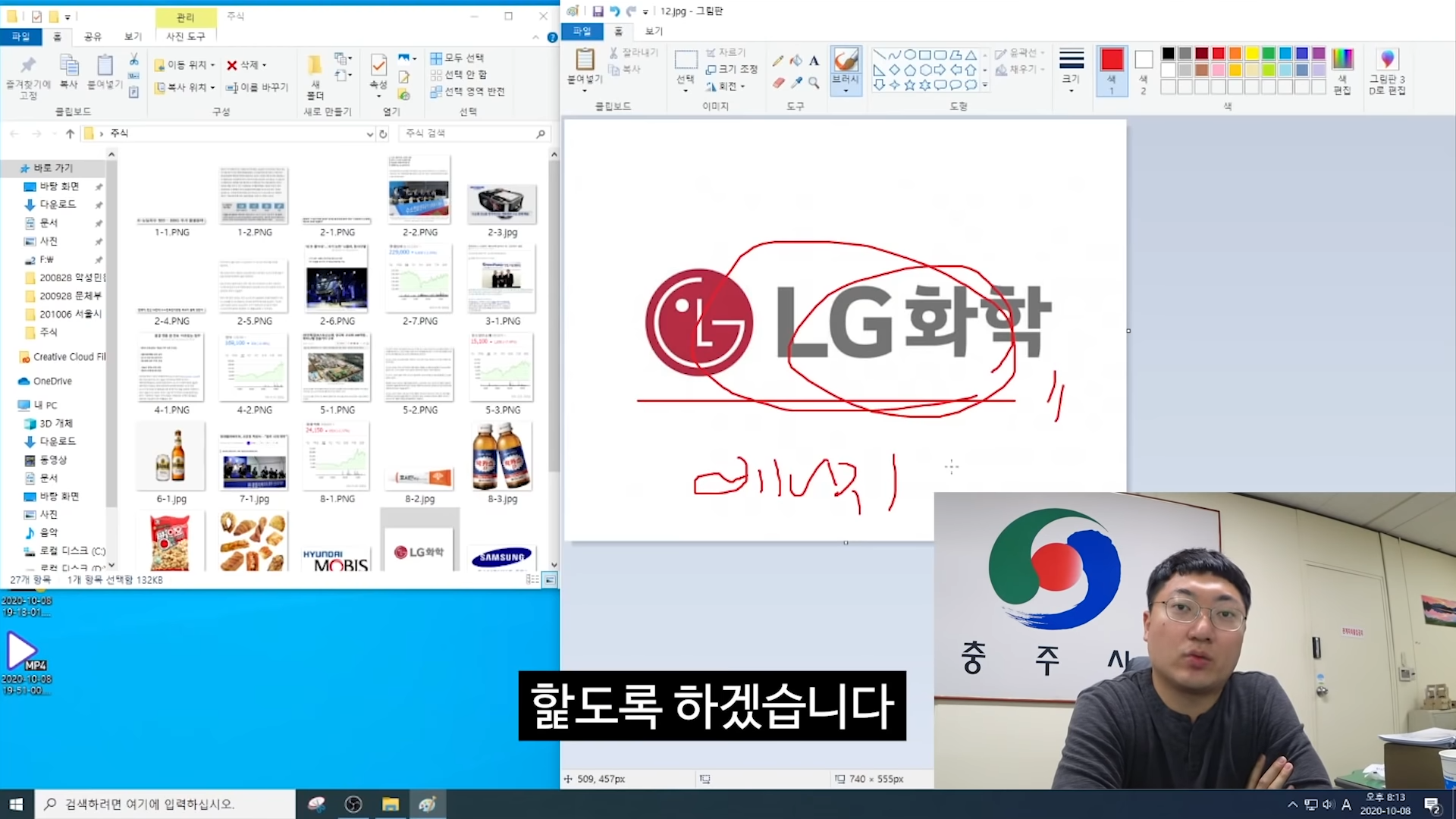Select 색 1 primary color box
Screen dimensions: 1456x819
pyautogui.click(x=1112, y=71)
